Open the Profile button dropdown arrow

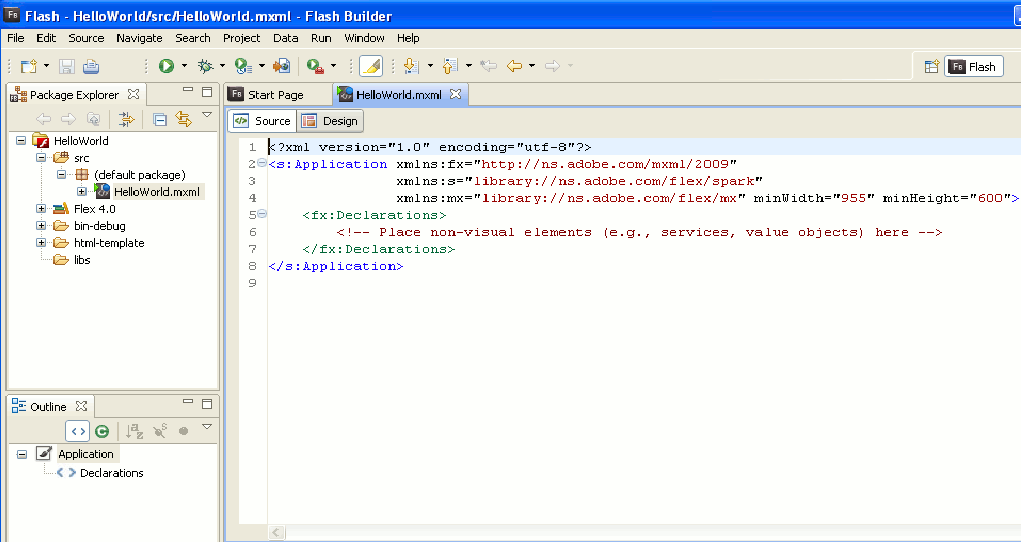pyautogui.click(x=262, y=66)
